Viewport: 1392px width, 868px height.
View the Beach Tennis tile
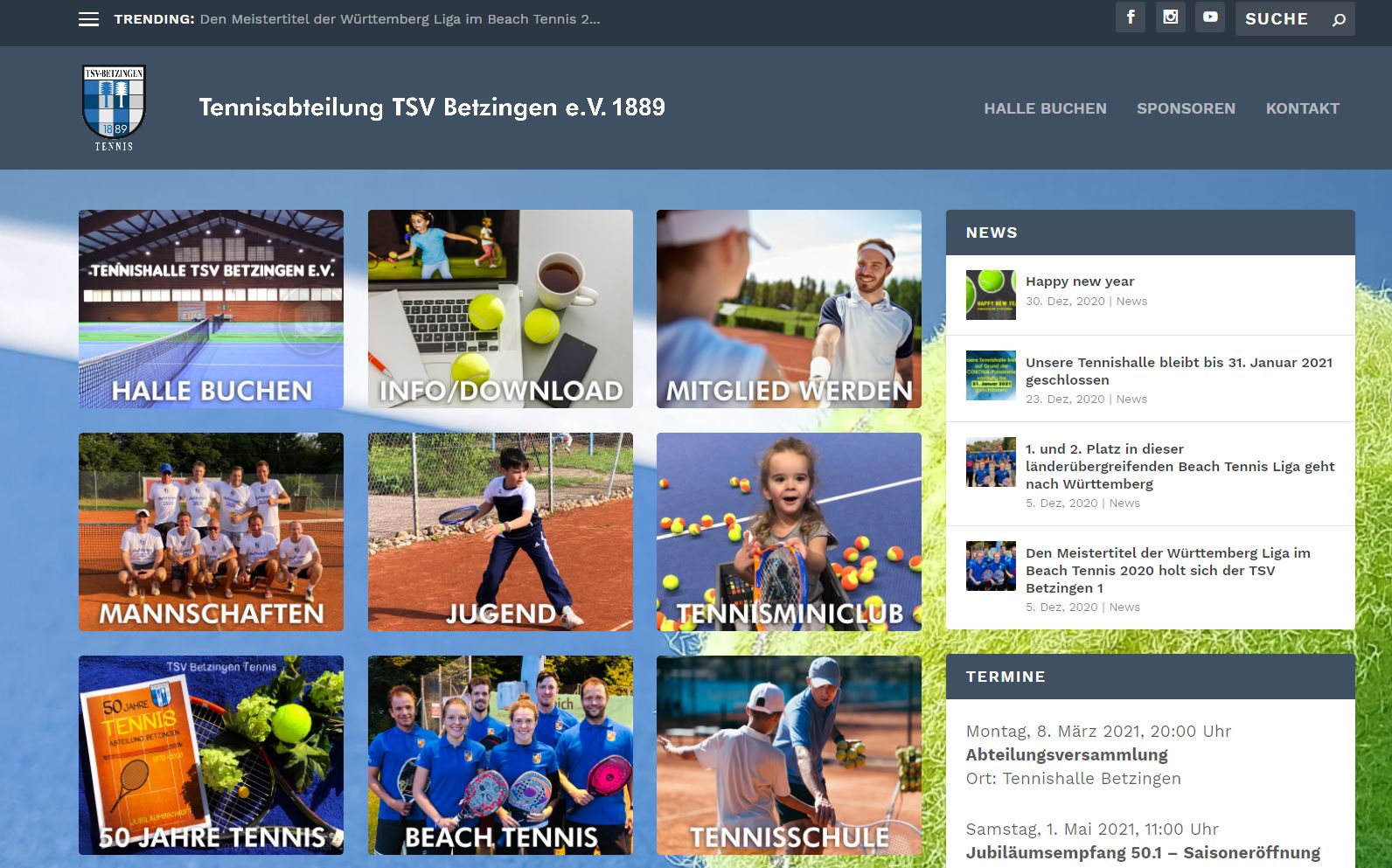[500, 755]
